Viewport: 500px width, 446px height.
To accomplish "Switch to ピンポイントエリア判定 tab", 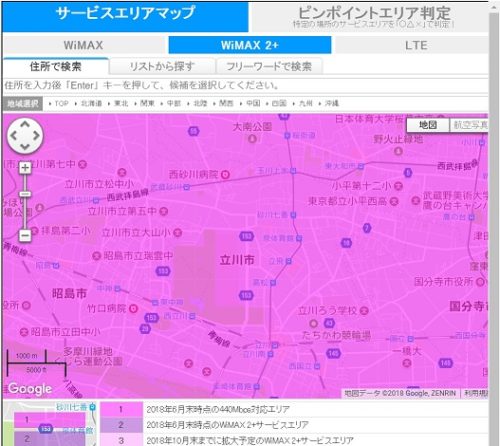I will click(x=369, y=16).
